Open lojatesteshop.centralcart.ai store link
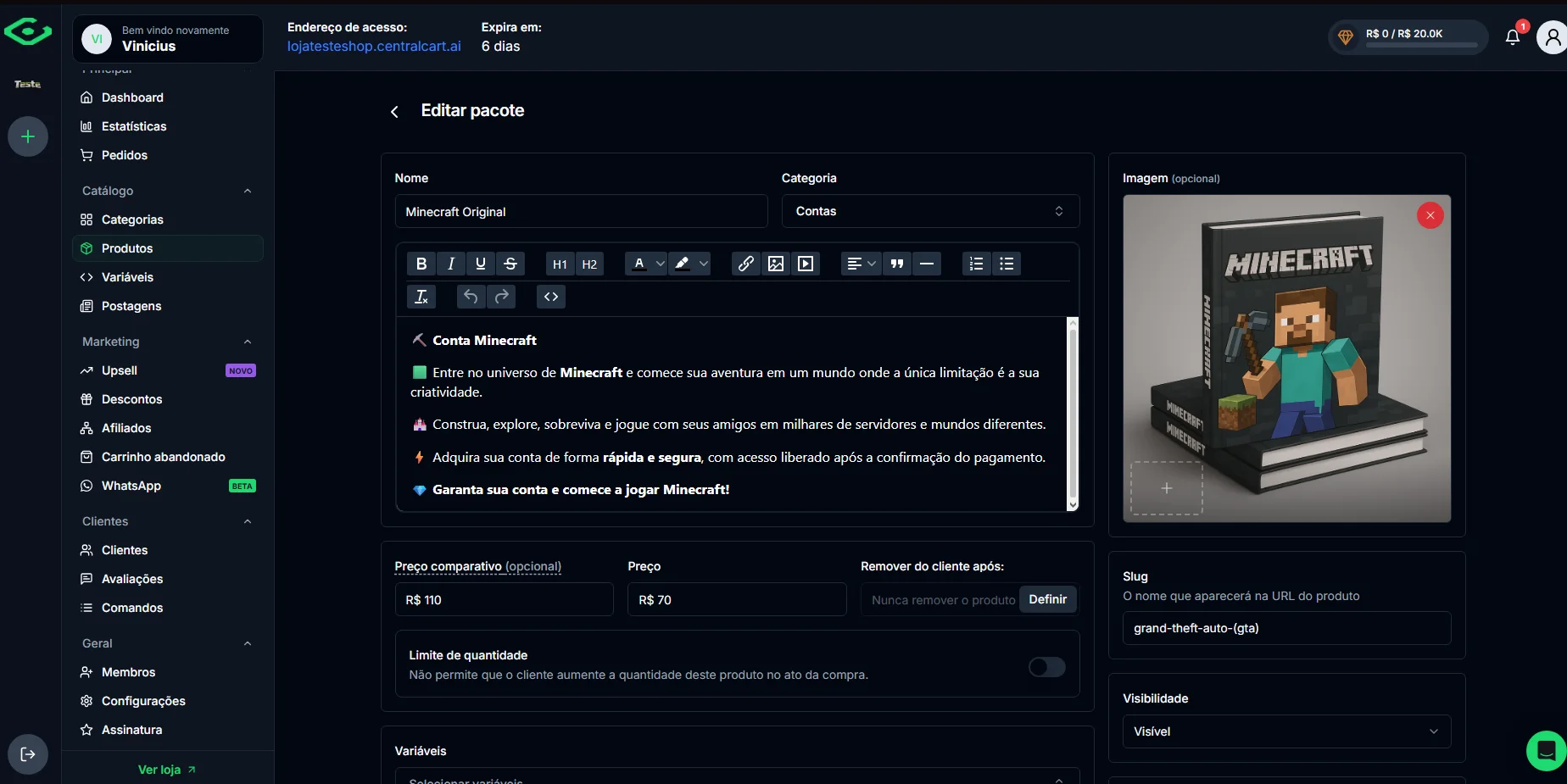 point(374,47)
